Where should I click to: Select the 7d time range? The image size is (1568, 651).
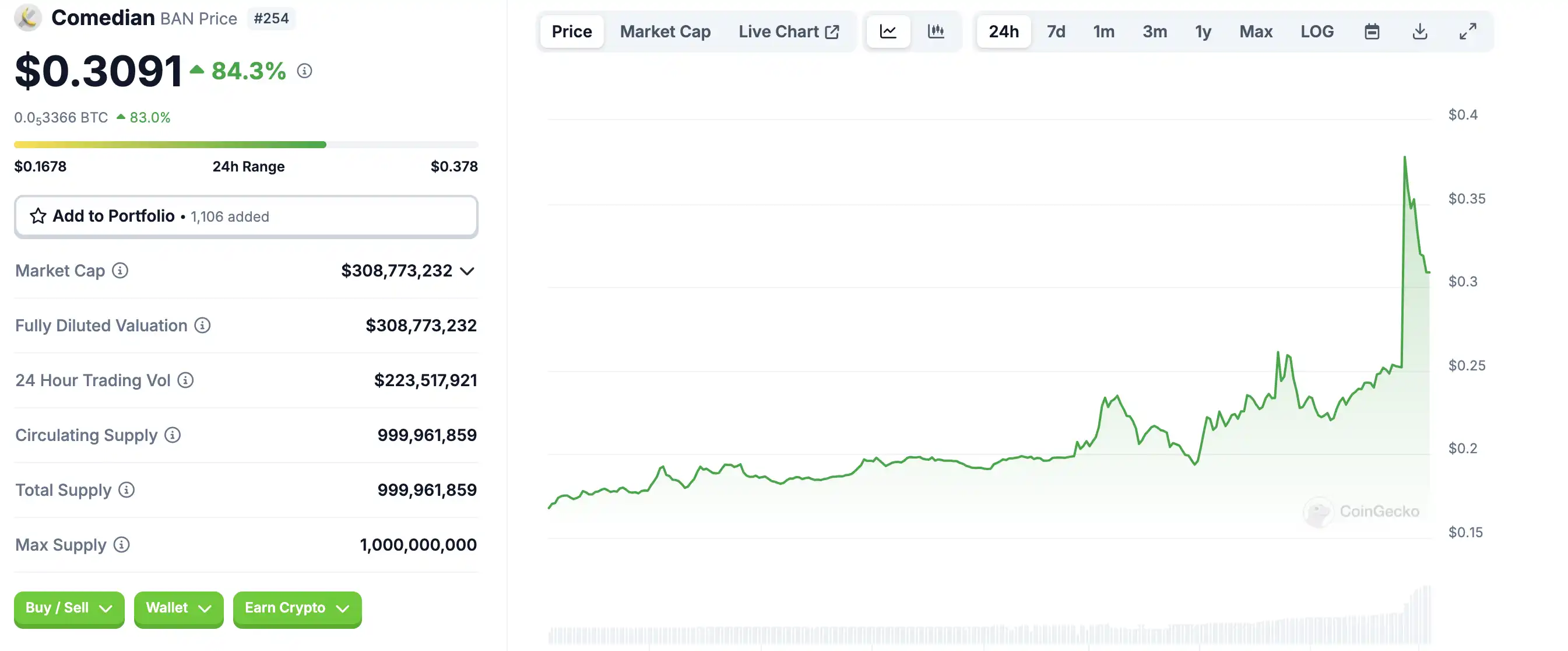(1056, 31)
